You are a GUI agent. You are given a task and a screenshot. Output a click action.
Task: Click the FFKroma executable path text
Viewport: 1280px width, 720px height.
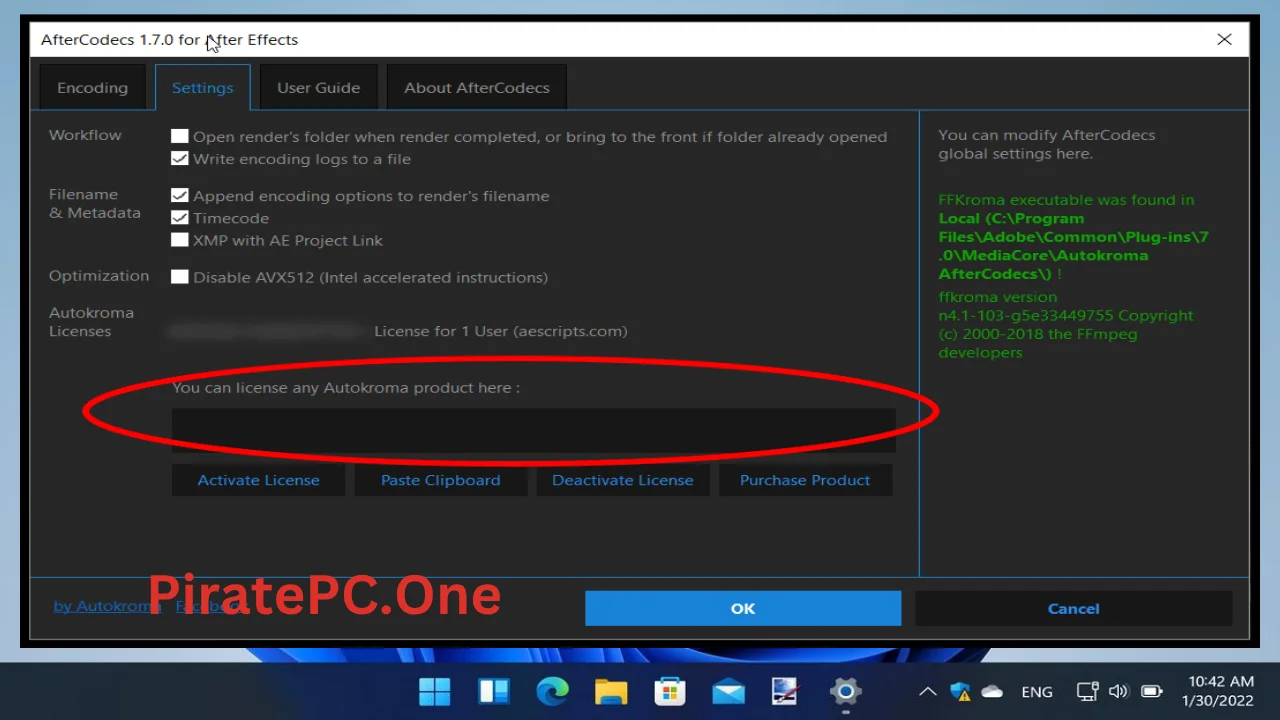pos(1072,237)
